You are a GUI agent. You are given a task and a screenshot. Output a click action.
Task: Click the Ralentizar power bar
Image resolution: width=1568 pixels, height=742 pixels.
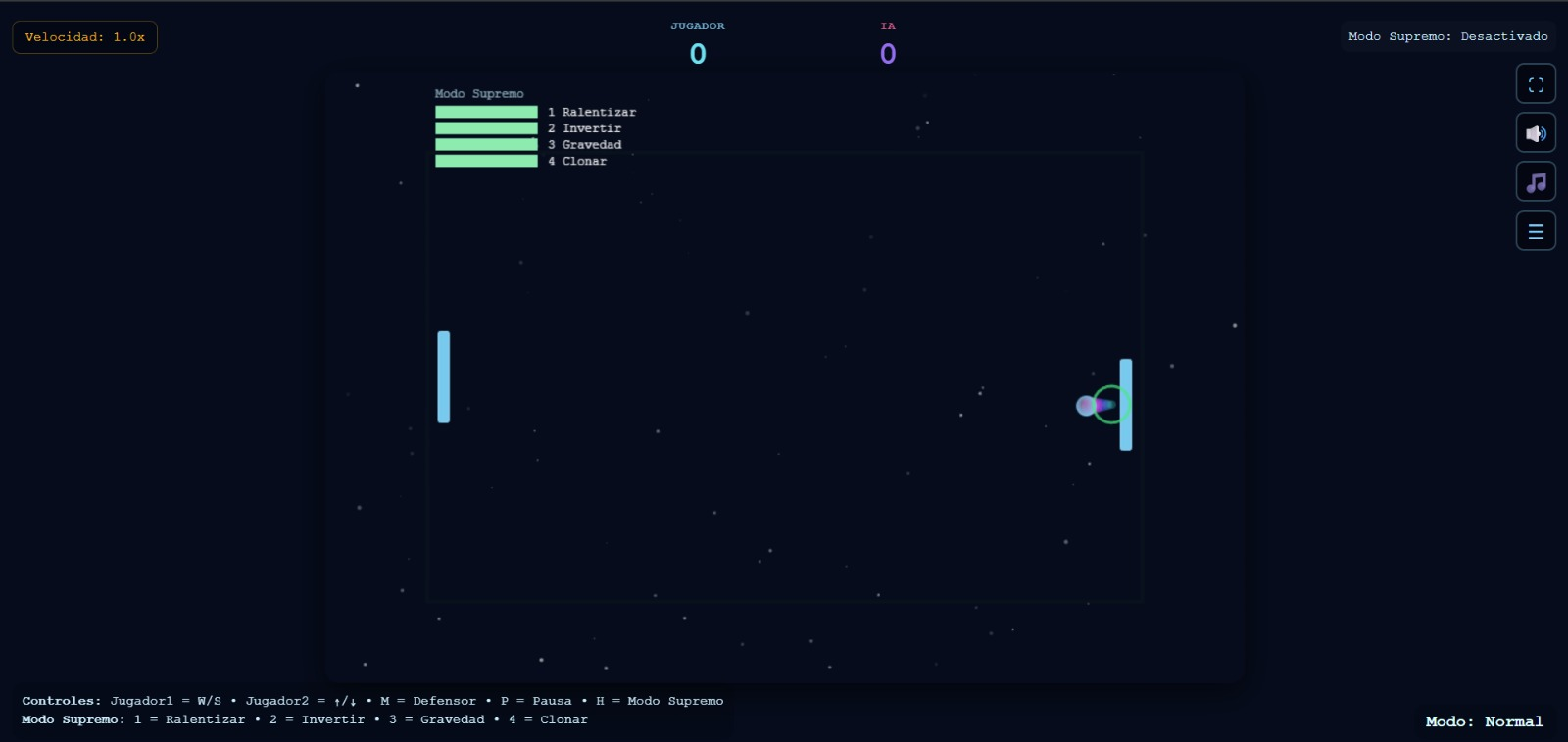486,112
